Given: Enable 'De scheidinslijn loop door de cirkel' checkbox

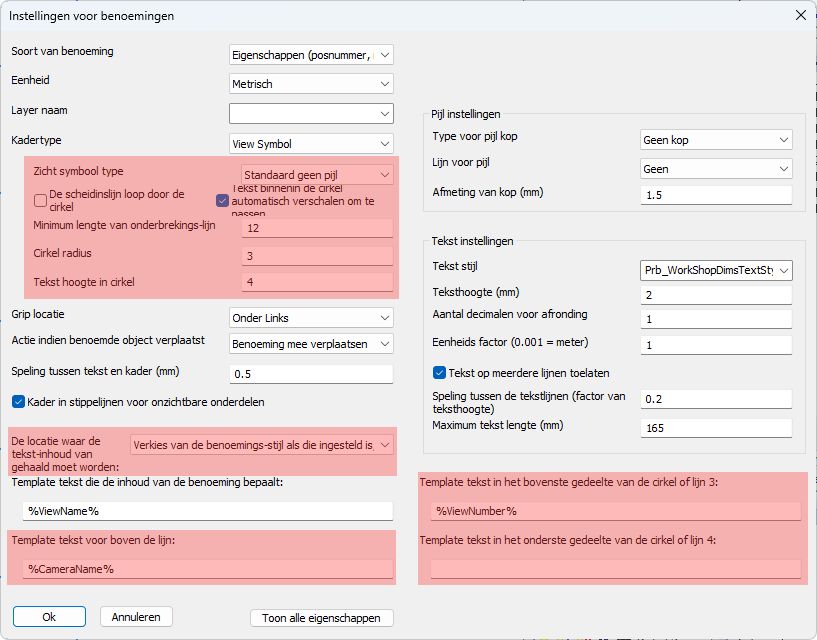Looking at the screenshot, I should [x=41, y=200].
